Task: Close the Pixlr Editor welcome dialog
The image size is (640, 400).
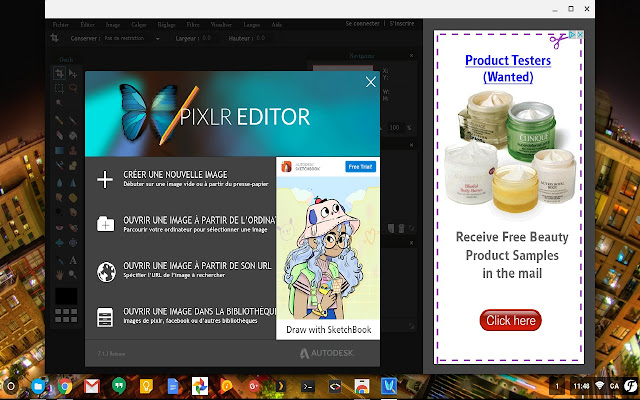Action: coord(371,82)
